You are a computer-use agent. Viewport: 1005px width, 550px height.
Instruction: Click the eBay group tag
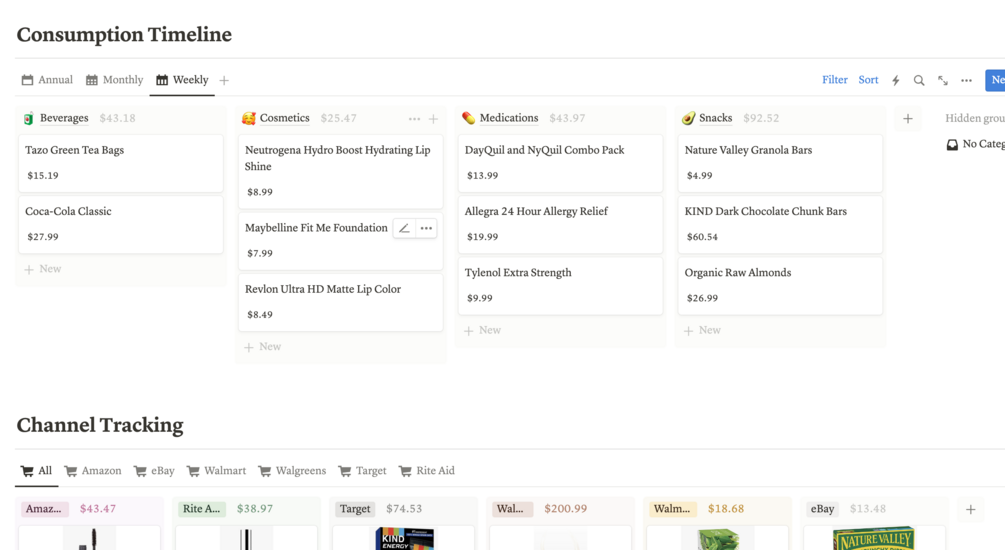(x=822, y=509)
